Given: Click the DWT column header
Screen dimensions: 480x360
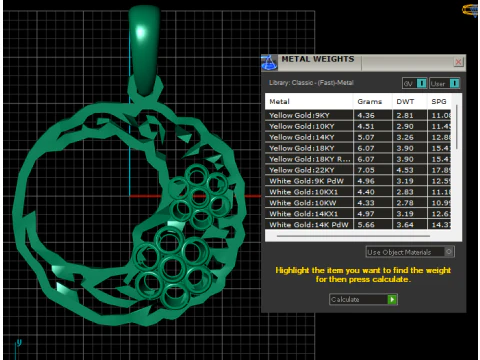Looking at the screenshot, I should [409, 101].
